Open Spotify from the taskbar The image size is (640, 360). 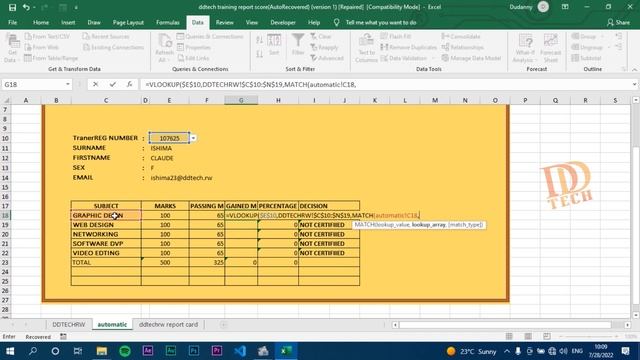point(125,351)
